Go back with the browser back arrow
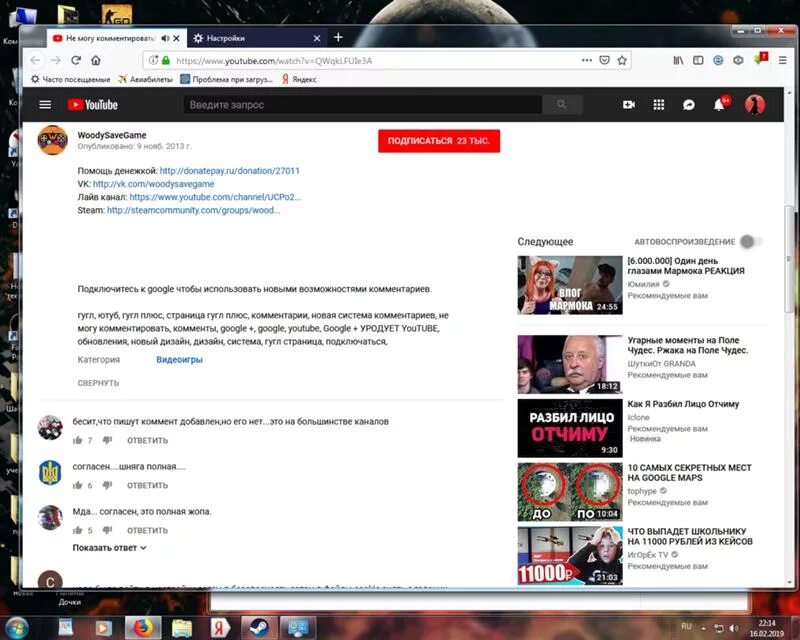This screenshot has height=640, width=800. coord(35,60)
